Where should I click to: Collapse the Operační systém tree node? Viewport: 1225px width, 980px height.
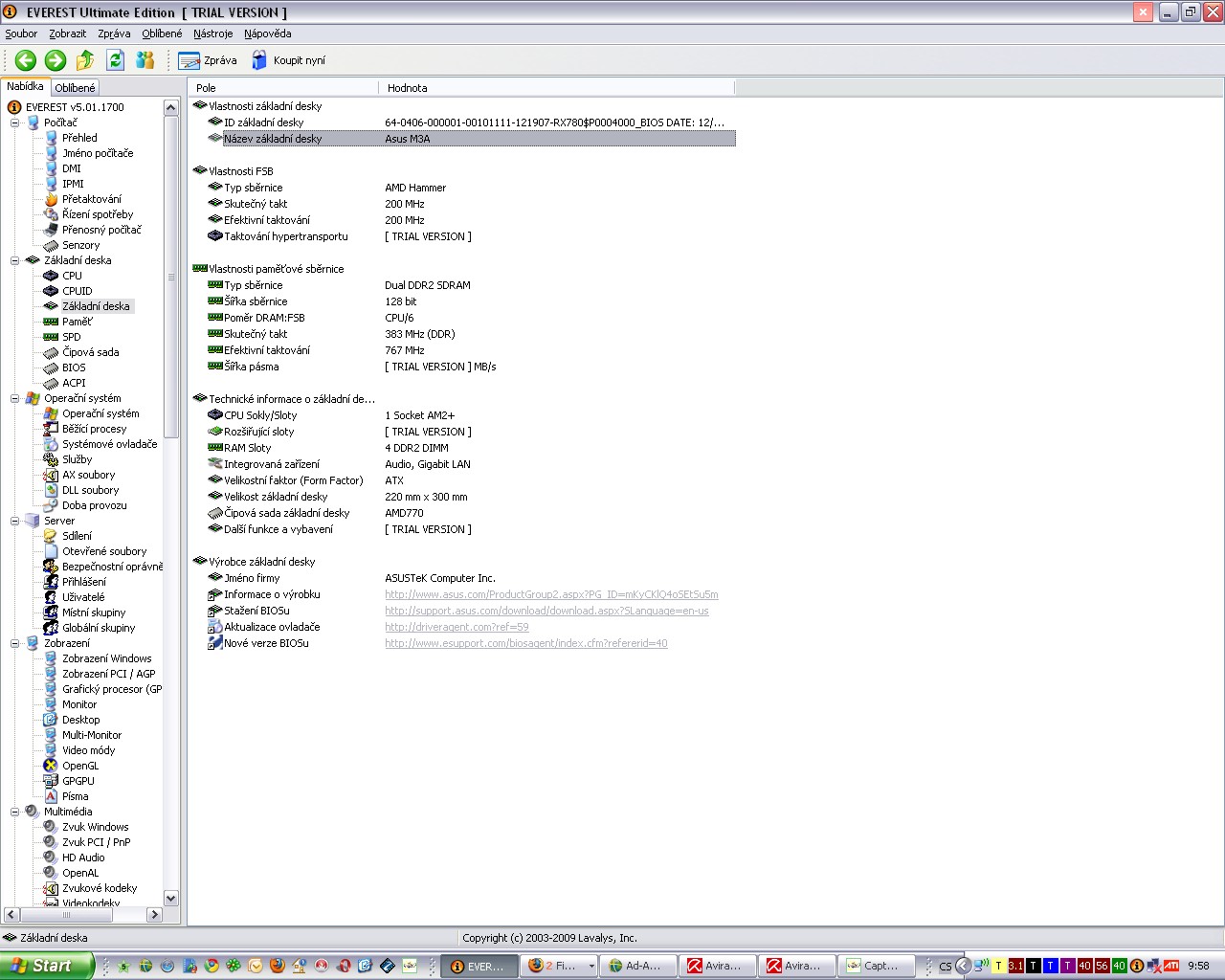(14, 398)
